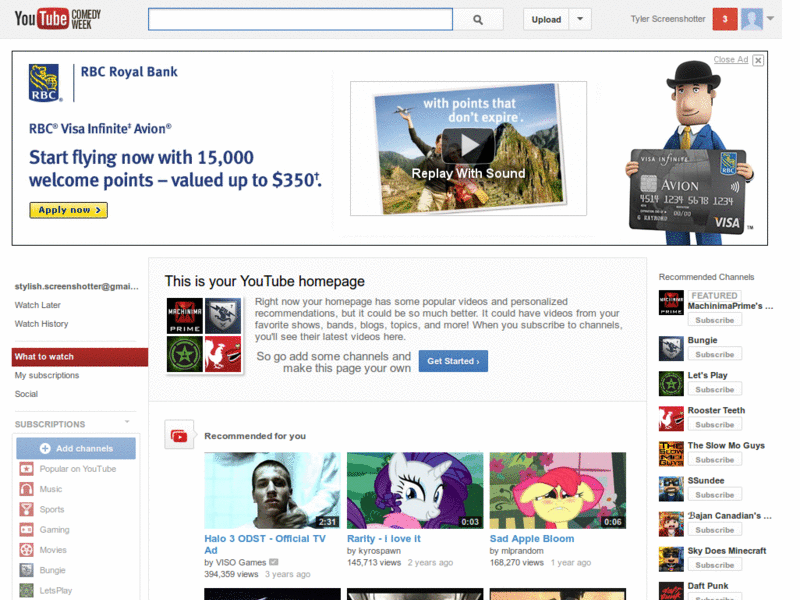Image resolution: width=800 pixels, height=600 pixels.
Task: Click Bungie avatar in Recommended Channels
Action: 671,348
